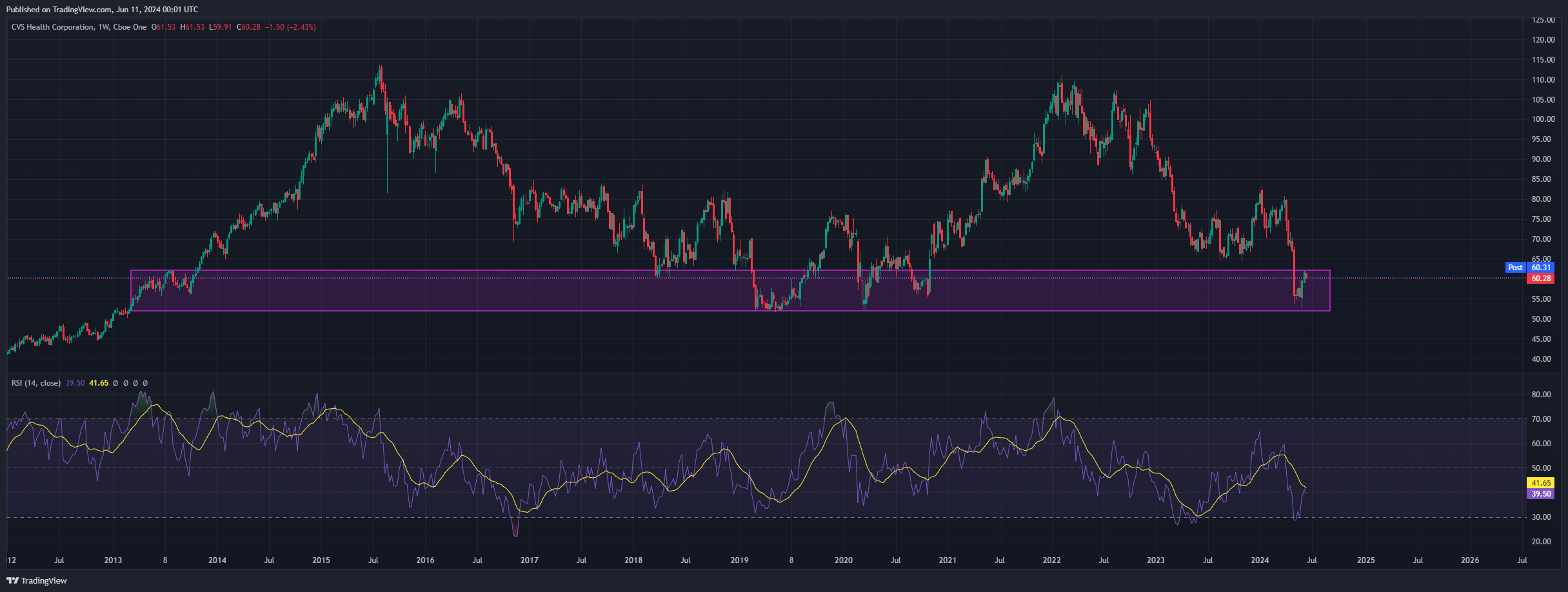Click the purple 39.50 RSI value badge

(x=1542, y=493)
